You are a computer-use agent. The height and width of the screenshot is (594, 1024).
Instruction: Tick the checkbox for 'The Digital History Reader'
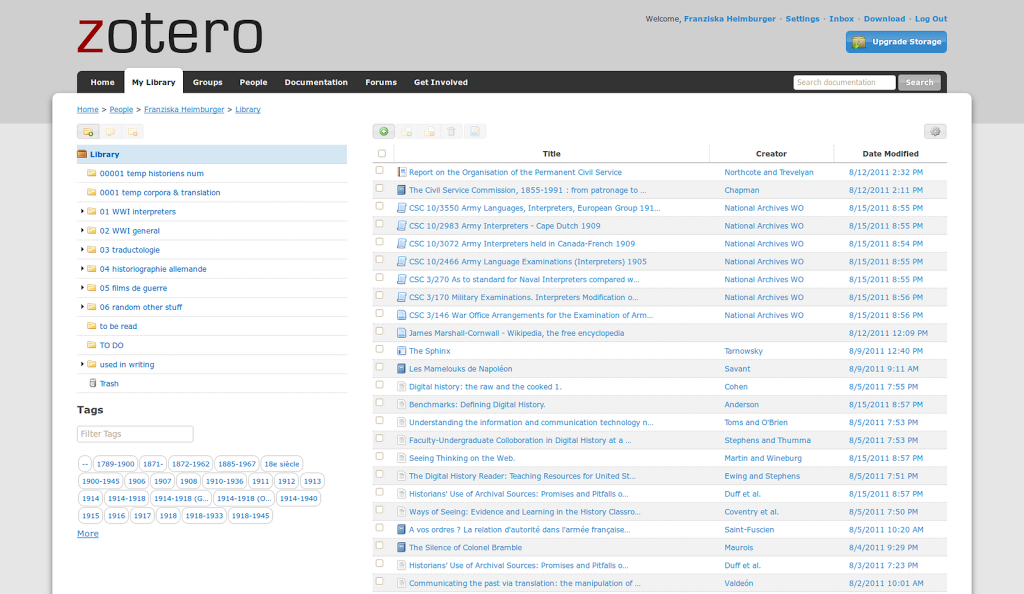pos(379,474)
